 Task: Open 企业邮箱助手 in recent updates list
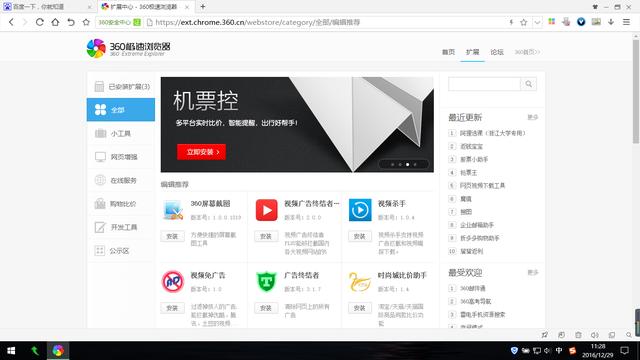(477, 225)
